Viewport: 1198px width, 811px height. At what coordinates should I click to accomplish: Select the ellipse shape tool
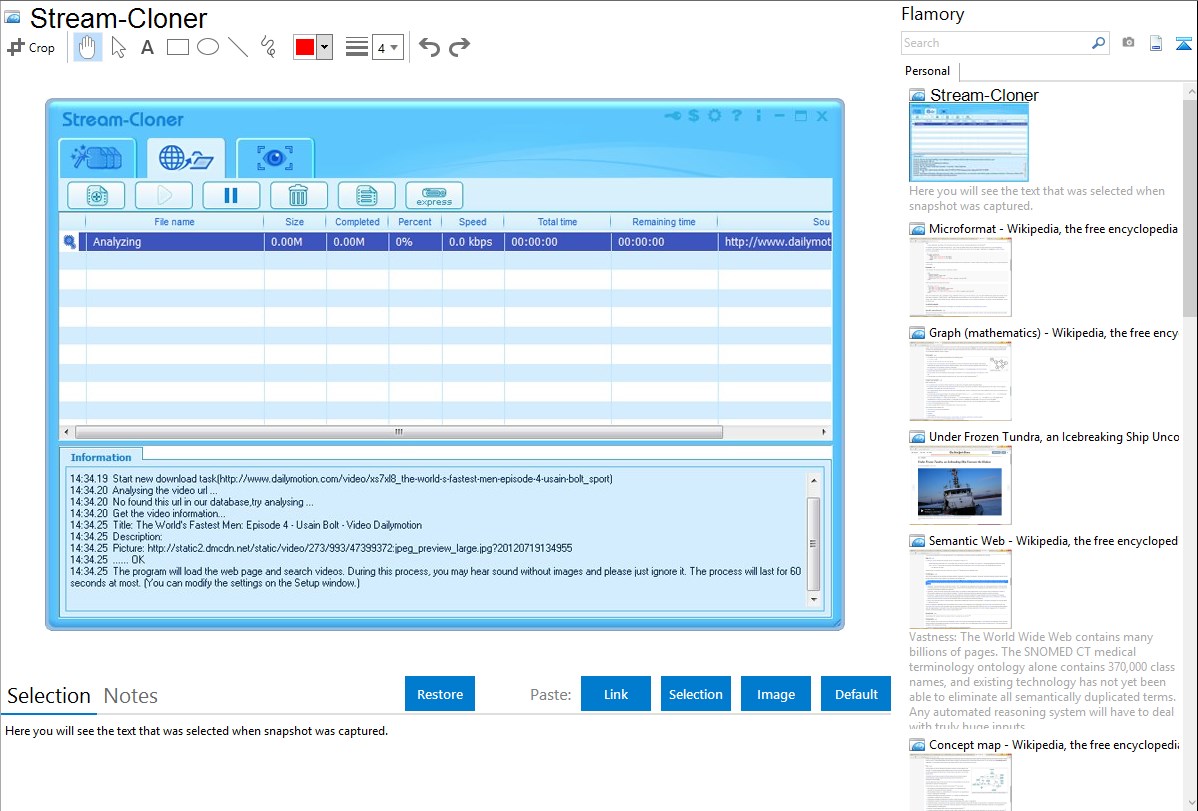pyautogui.click(x=208, y=47)
